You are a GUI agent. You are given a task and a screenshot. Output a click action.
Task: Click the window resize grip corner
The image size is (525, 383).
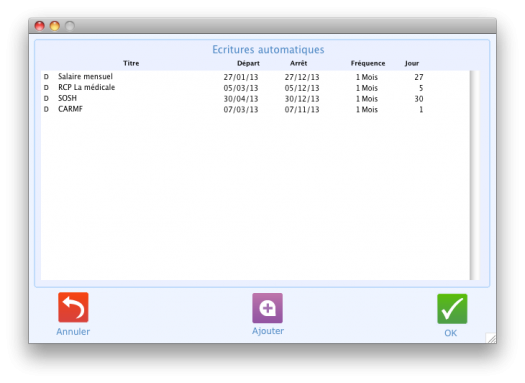[x=491, y=338]
